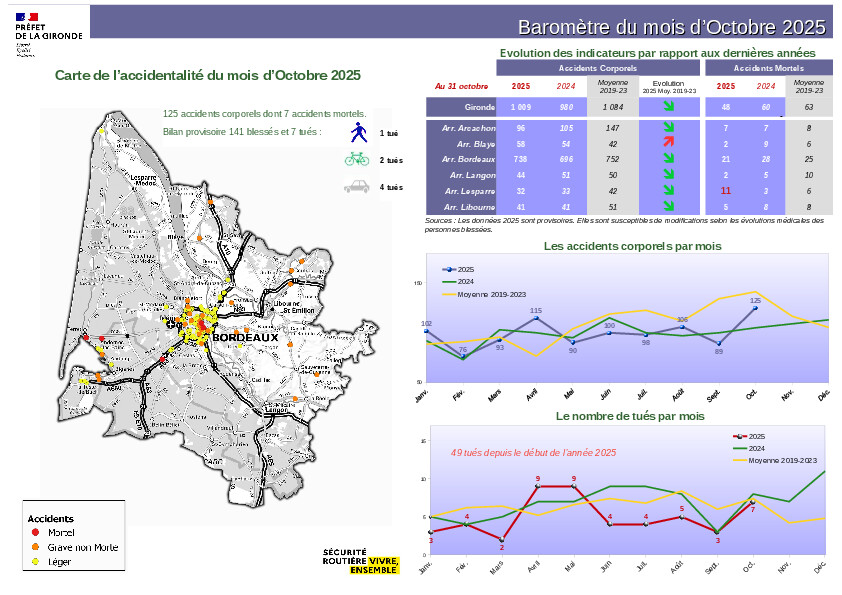Click the red value 11 for Lesparre

pos(726,190)
